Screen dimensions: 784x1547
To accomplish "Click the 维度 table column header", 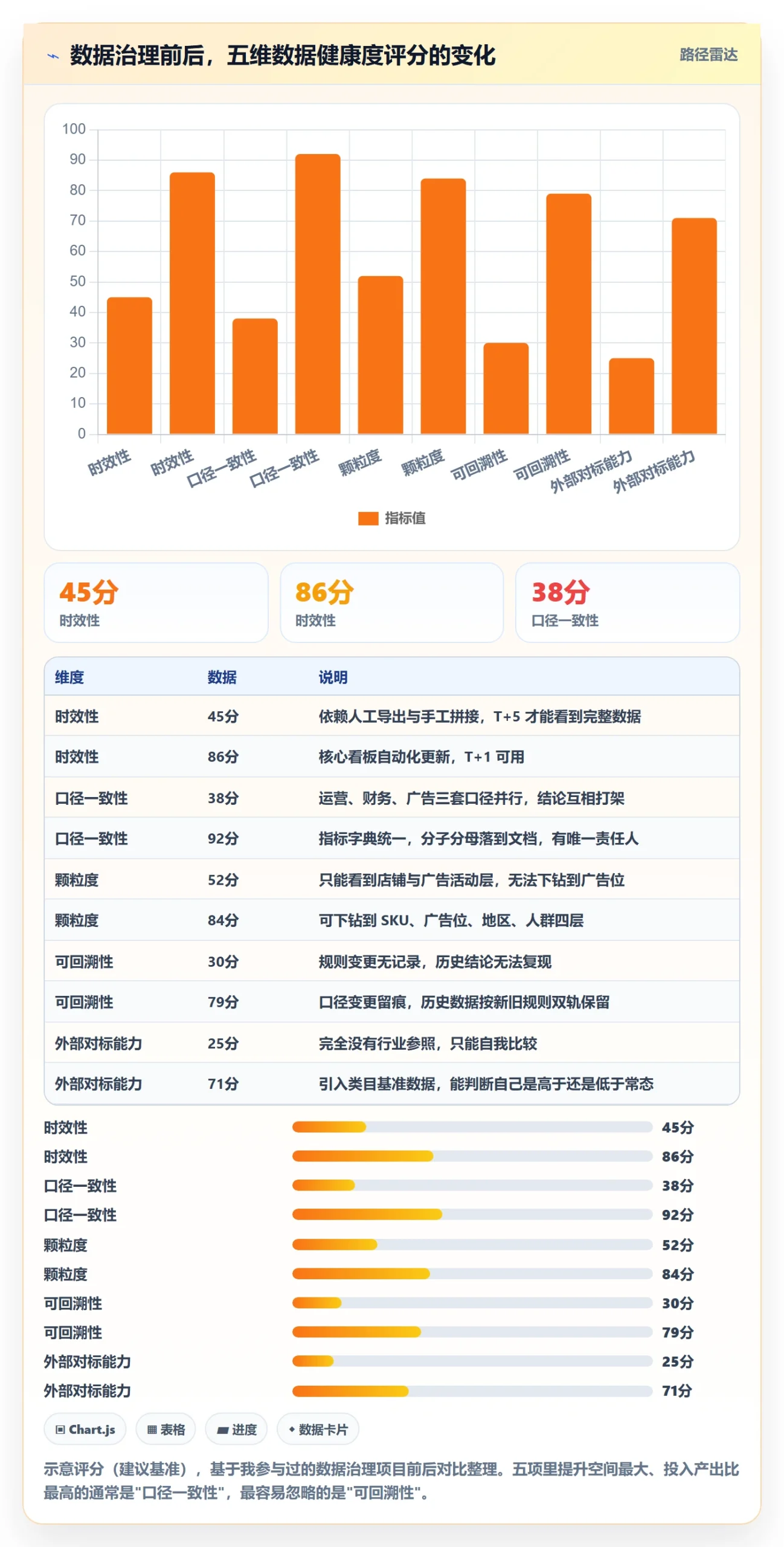I will pos(69,677).
